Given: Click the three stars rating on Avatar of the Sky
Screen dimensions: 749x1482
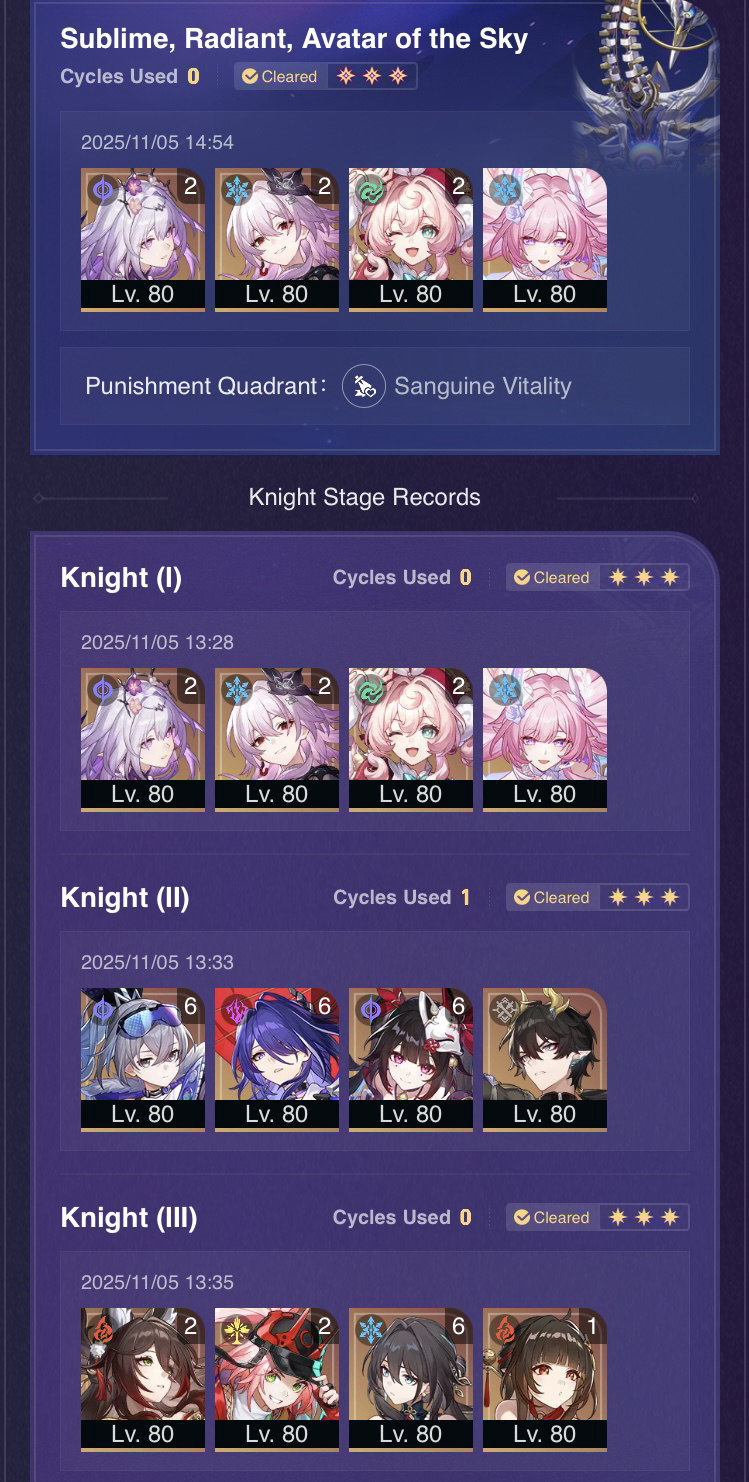Looking at the screenshot, I should [372, 76].
